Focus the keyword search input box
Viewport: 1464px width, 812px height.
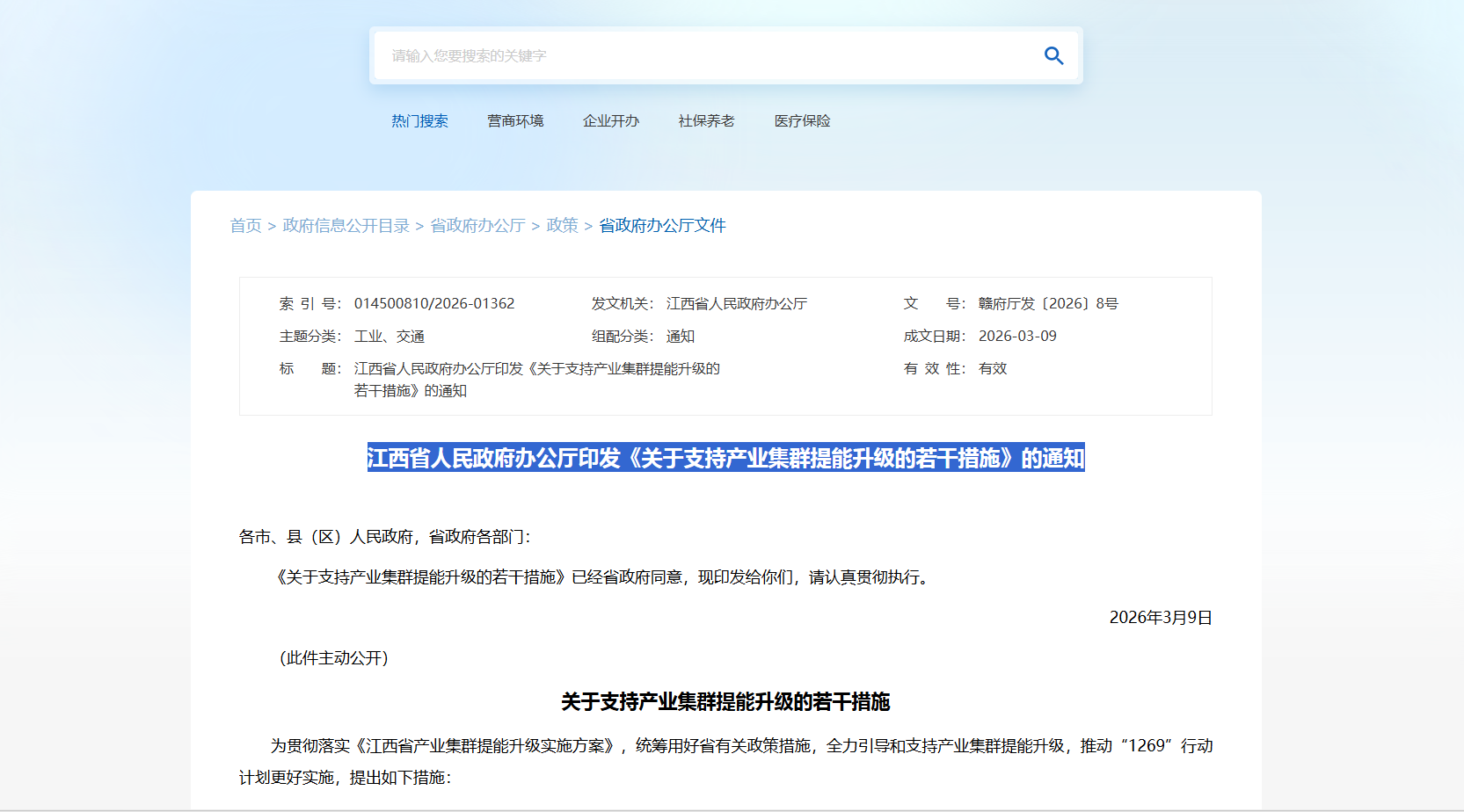pyautogui.click(x=703, y=56)
